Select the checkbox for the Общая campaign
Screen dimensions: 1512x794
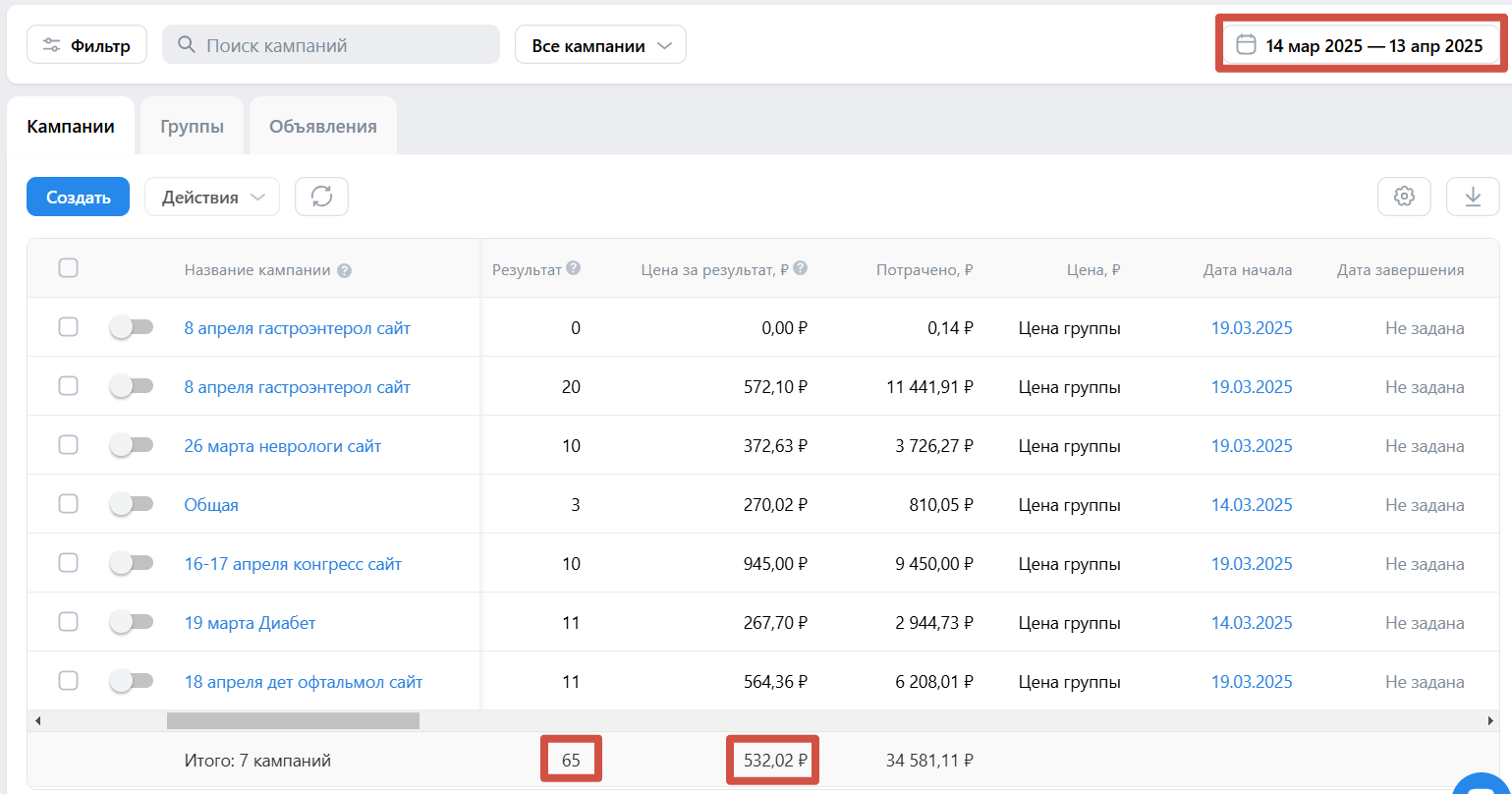(68, 504)
